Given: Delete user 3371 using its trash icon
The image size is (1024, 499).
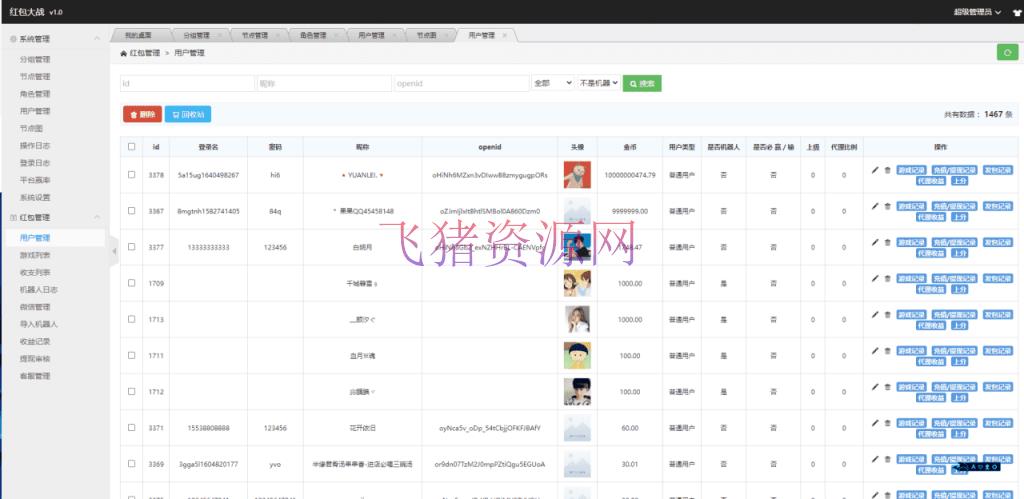Looking at the screenshot, I should [x=888, y=423].
